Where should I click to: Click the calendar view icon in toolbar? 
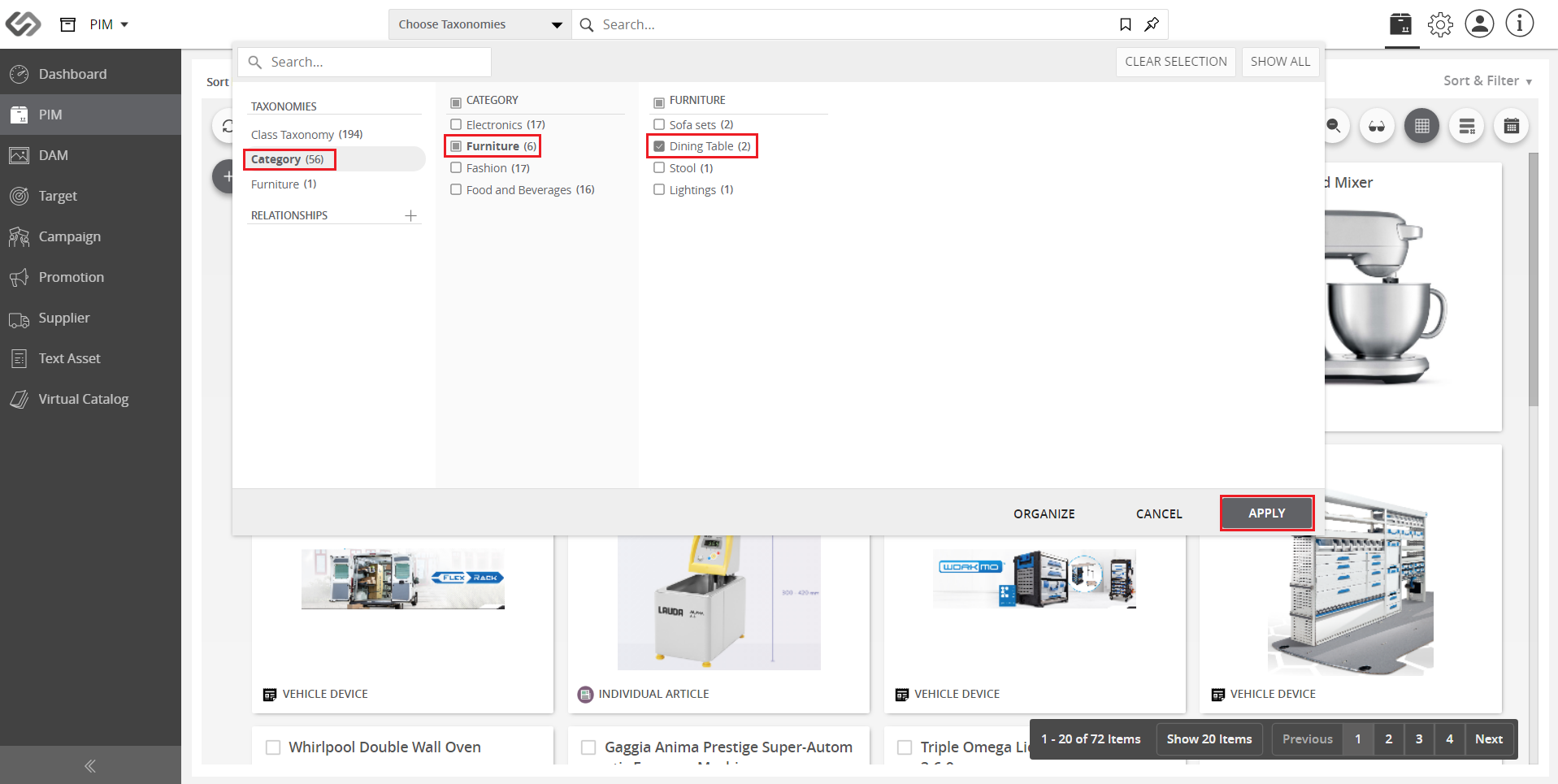coord(1511,126)
